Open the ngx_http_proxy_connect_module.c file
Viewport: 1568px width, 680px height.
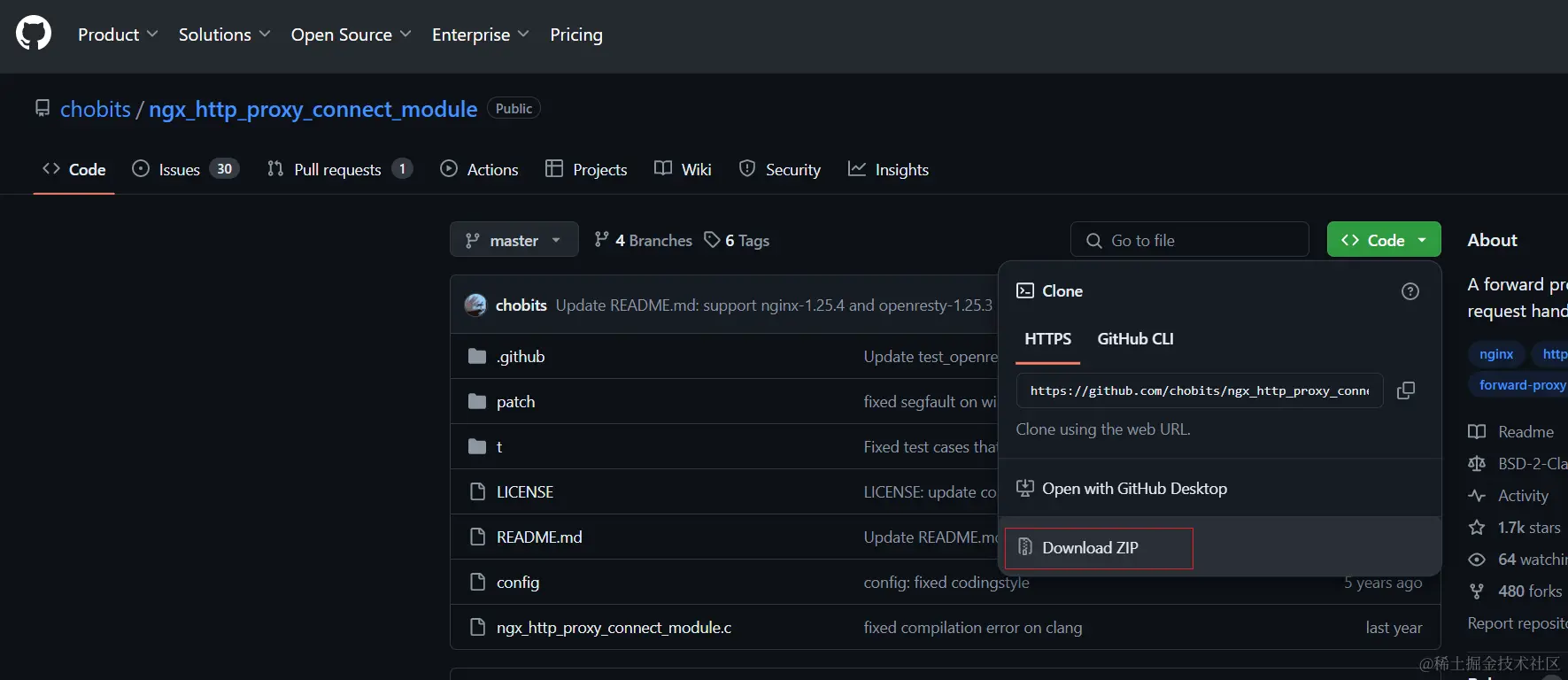pos(614,628)
